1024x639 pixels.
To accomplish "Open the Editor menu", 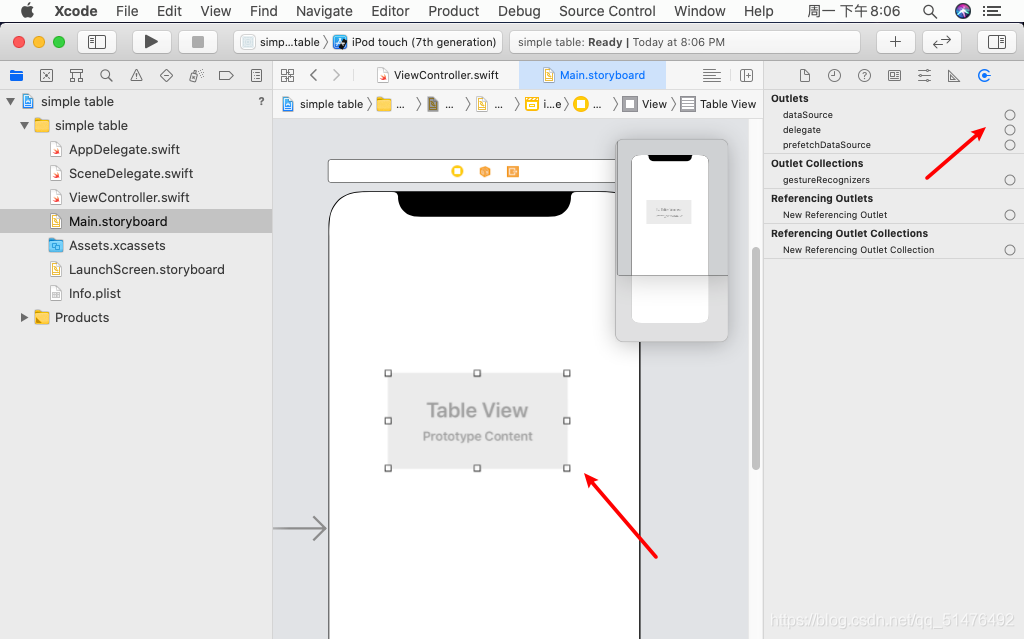I will pos(390,11).
